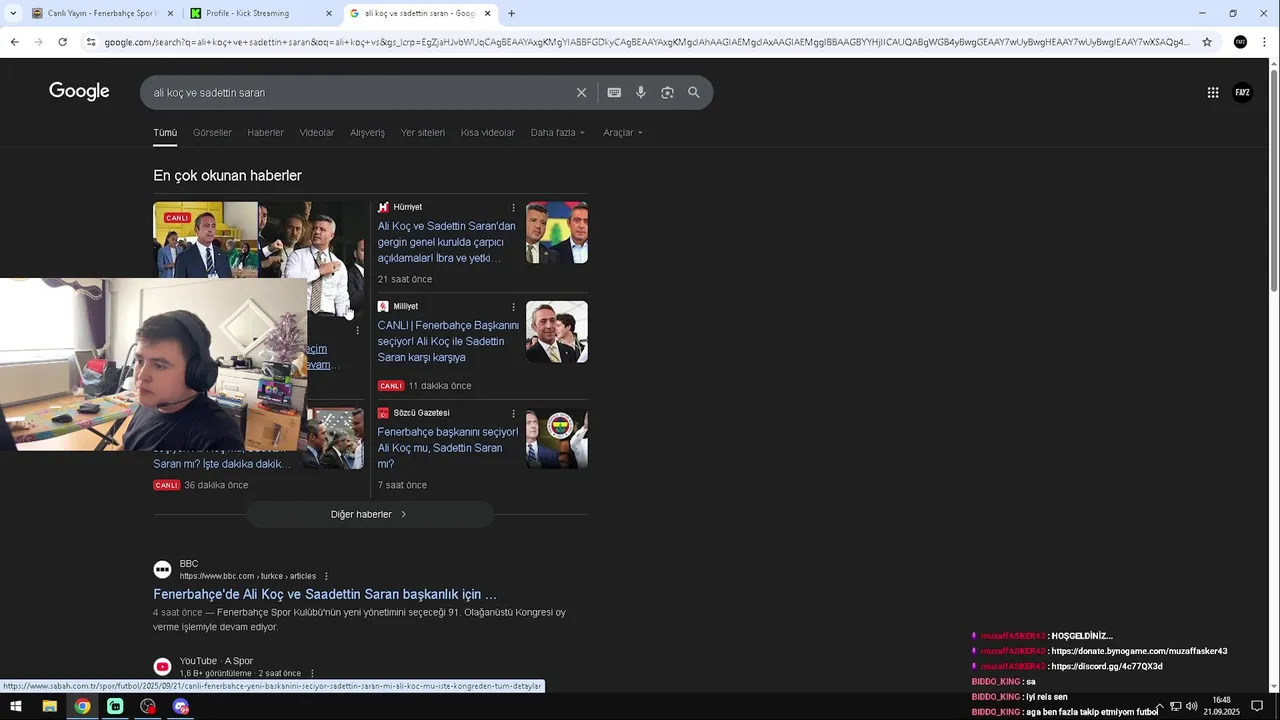This screenshot has height=720, width=1280.
Task: Click the discord.gg invite text in chat overlay
Action: pyautogui.click(x=1107, y=666)
